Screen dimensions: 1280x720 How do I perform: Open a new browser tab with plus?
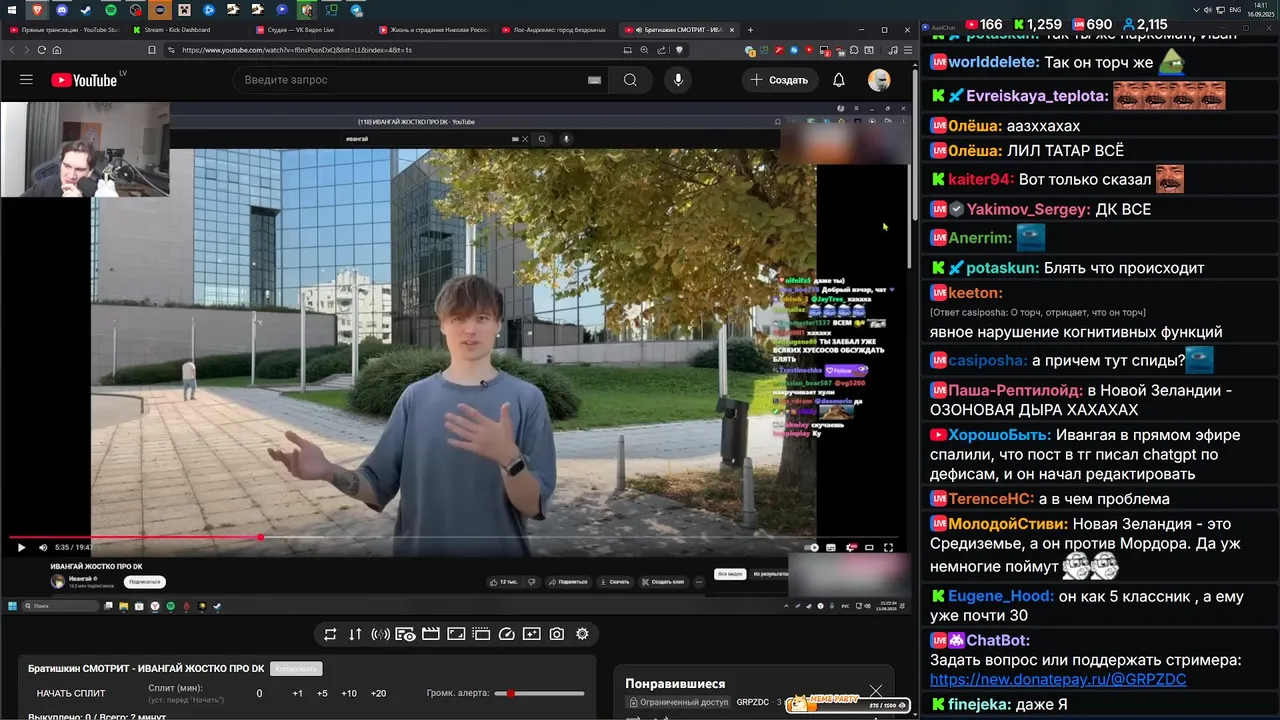(749, 30)
